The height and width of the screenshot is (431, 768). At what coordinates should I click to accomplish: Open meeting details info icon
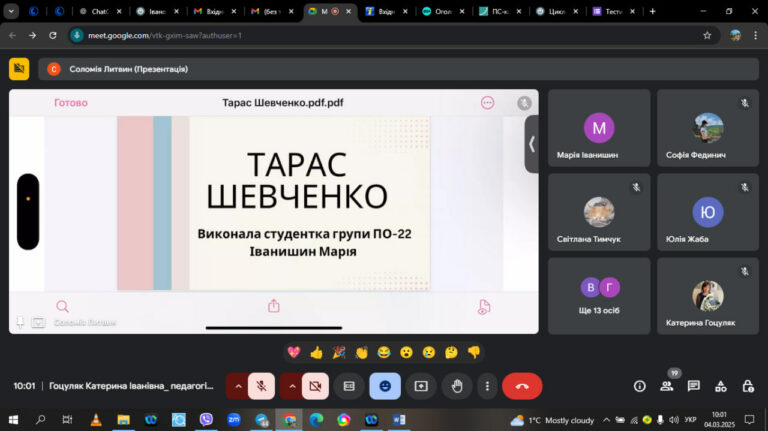[x=640, y=386]
